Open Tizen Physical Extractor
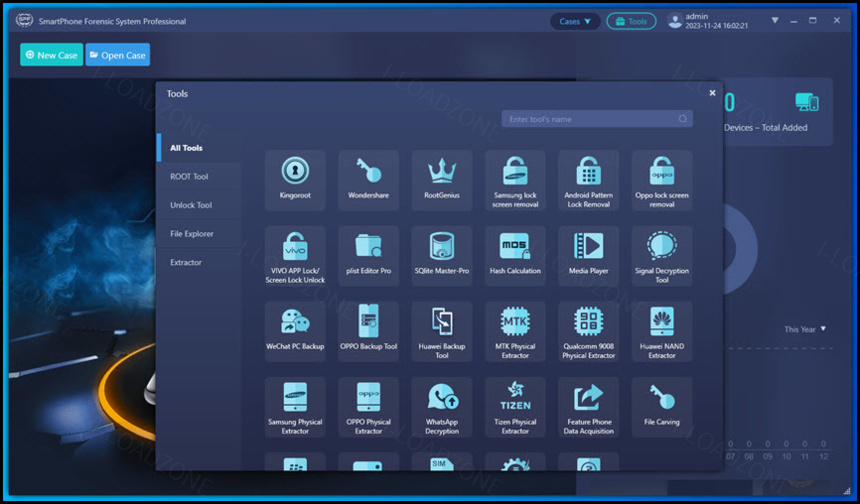This screenshot has width=860, height=504. pos(515,407)
